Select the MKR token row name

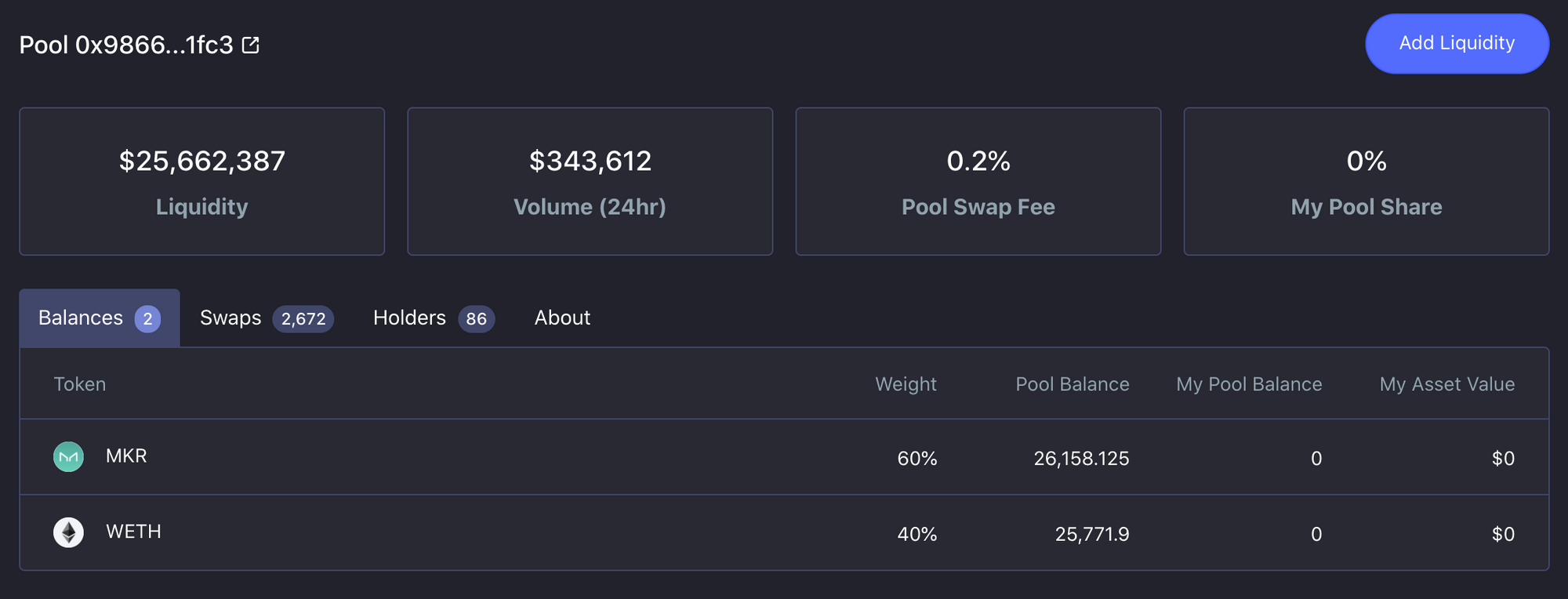126,456
